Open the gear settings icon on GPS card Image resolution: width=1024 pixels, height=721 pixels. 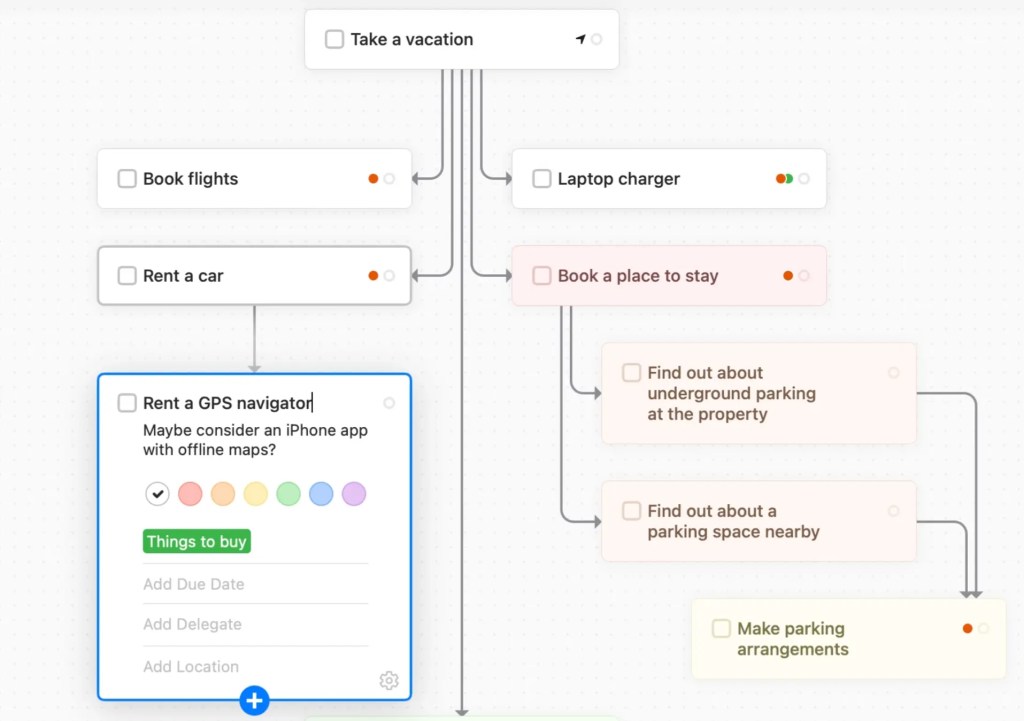tap(389, 681)
